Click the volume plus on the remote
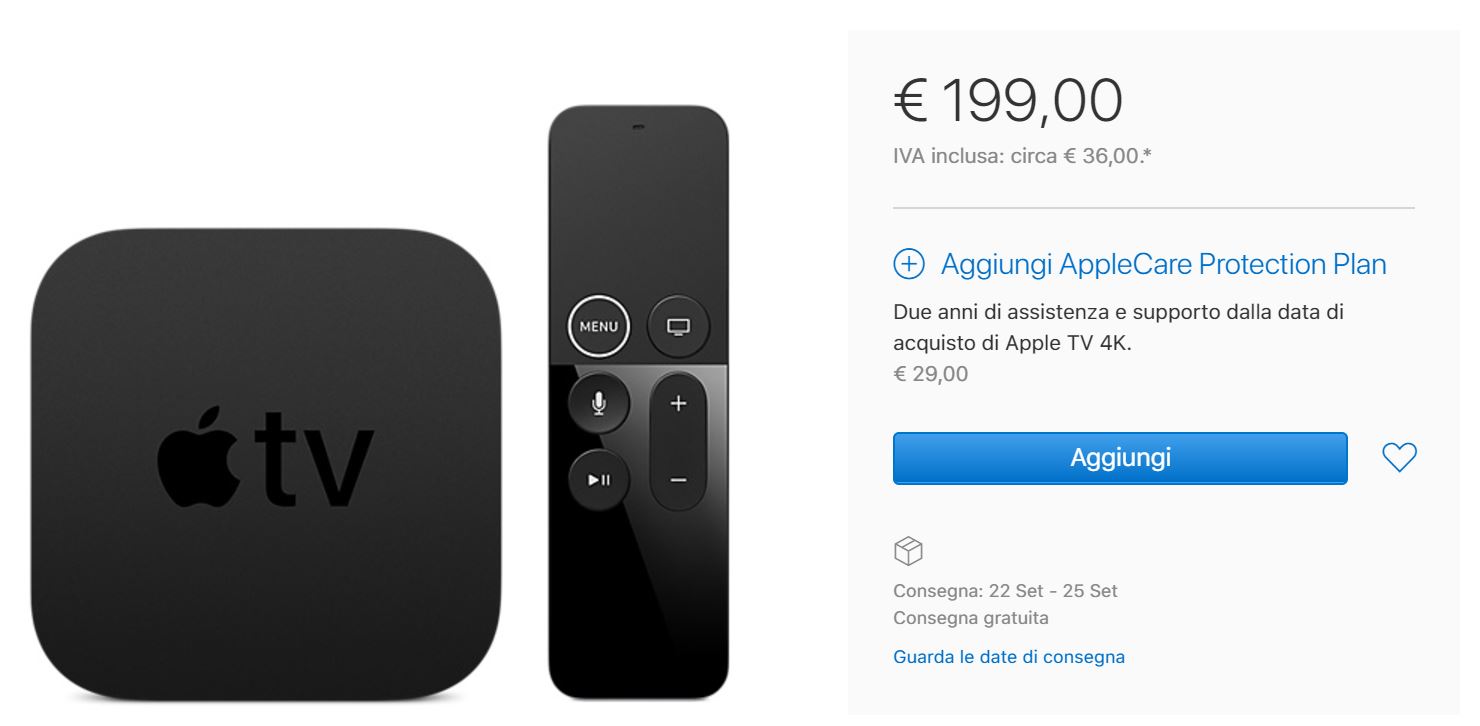The image size is (1480, 726). [679, 404]
